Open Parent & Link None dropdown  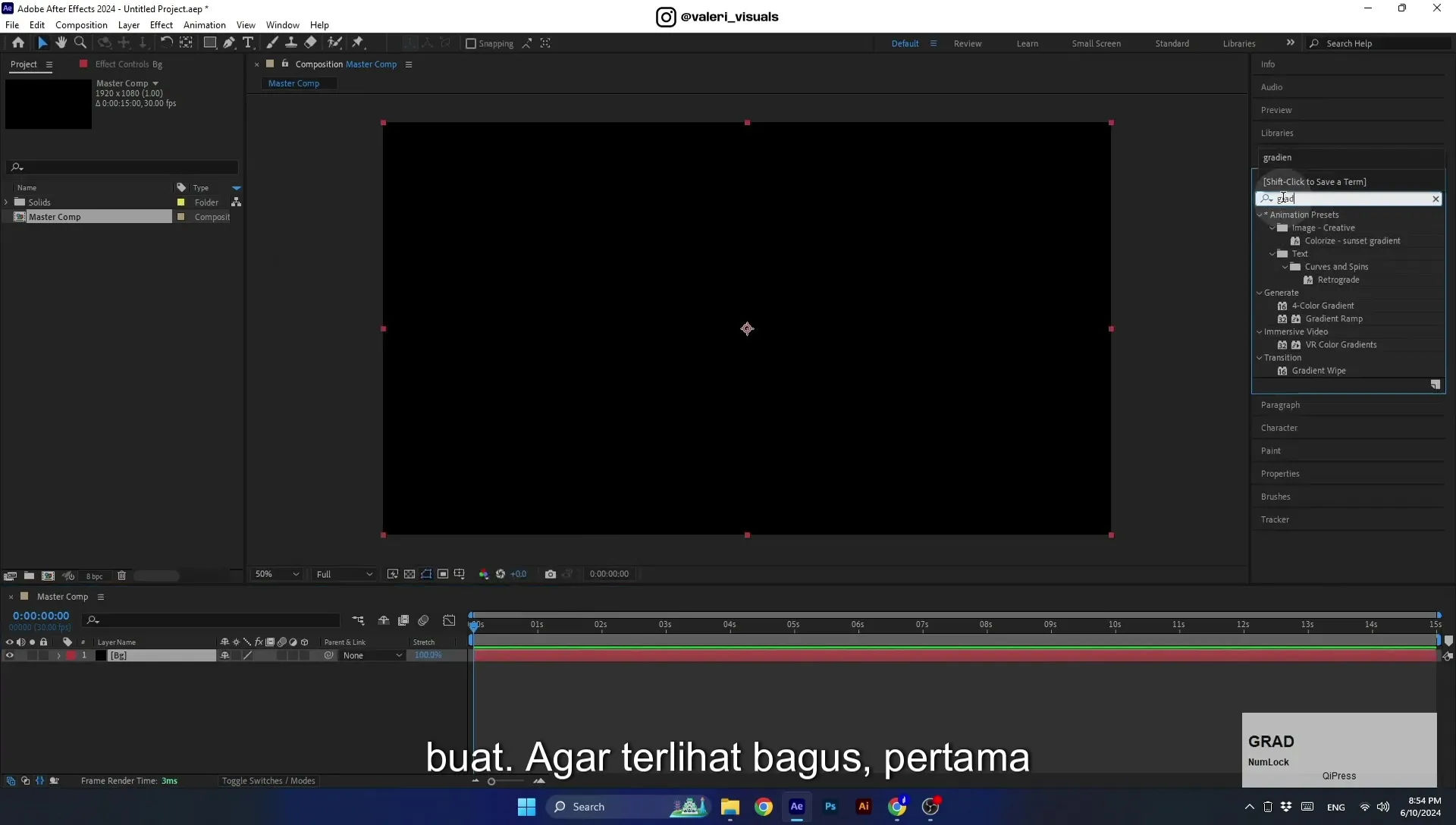[372, 656]
